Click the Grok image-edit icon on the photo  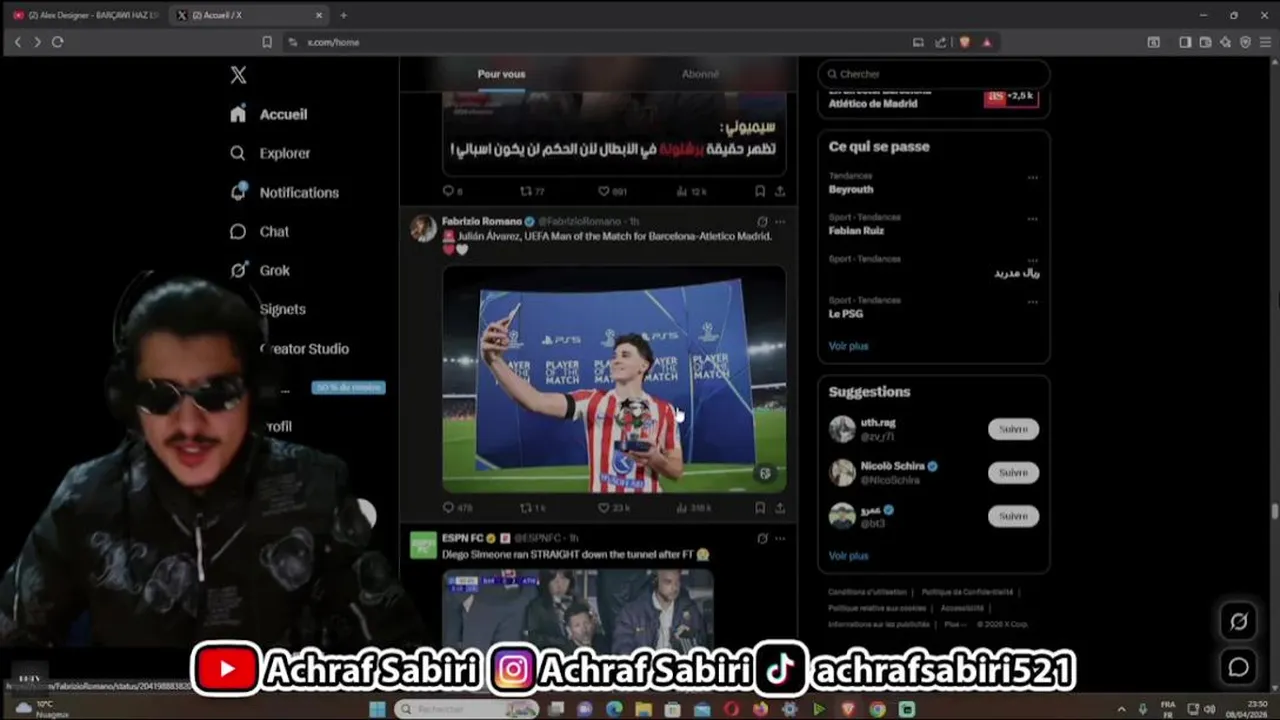pos(765,474)
